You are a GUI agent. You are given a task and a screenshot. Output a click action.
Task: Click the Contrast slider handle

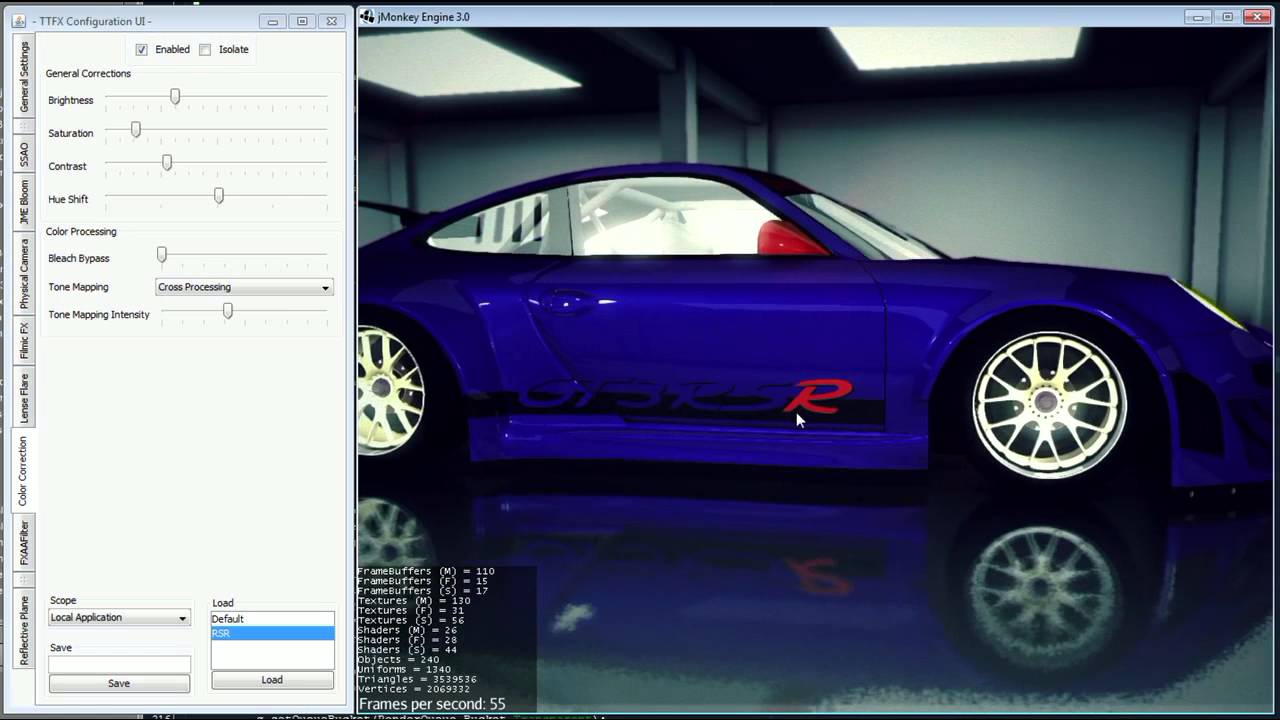click(x=167, y=163)
